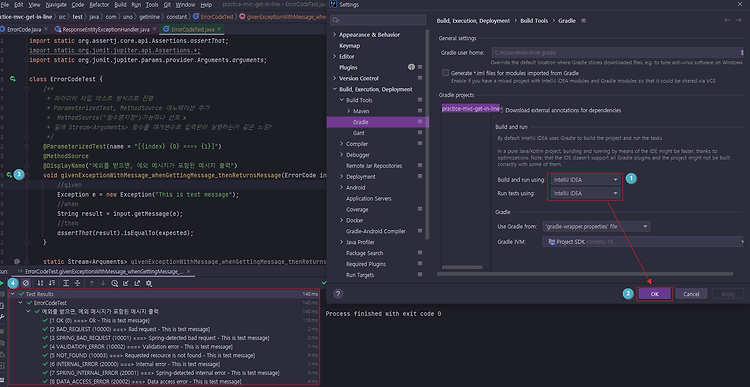This screenshot has width=750, height=387.
Task: Close the ErrorCodeTest run tab
Action: tap(188, 271)
